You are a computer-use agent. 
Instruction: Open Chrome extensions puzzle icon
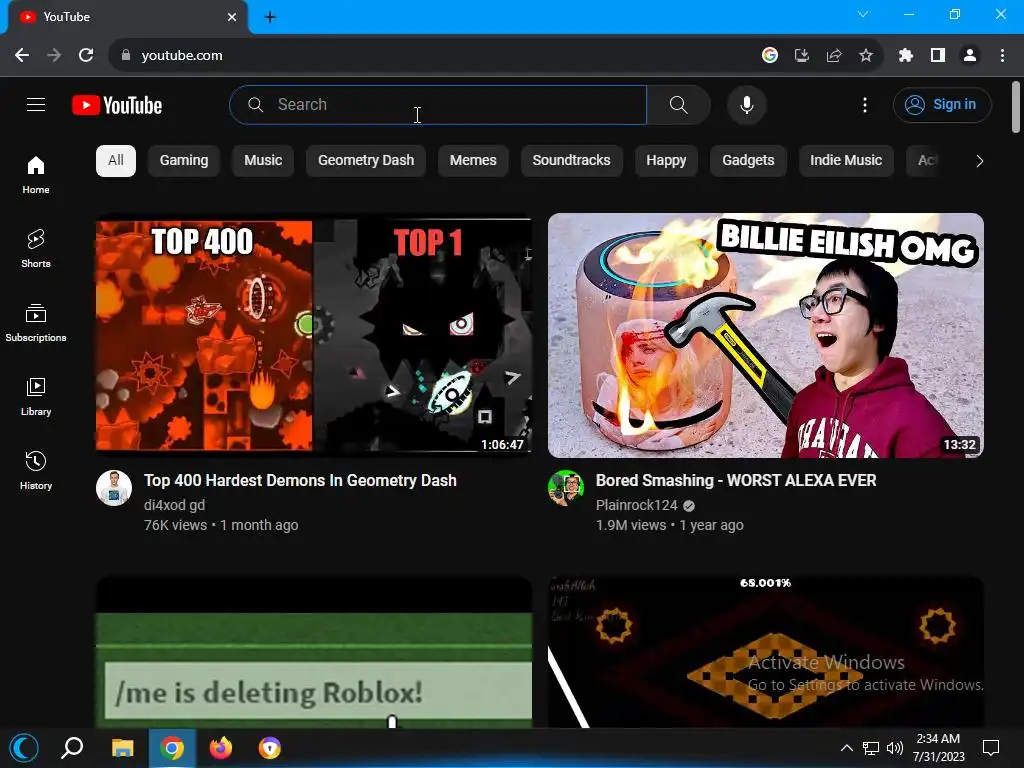[x=906, y=56]
